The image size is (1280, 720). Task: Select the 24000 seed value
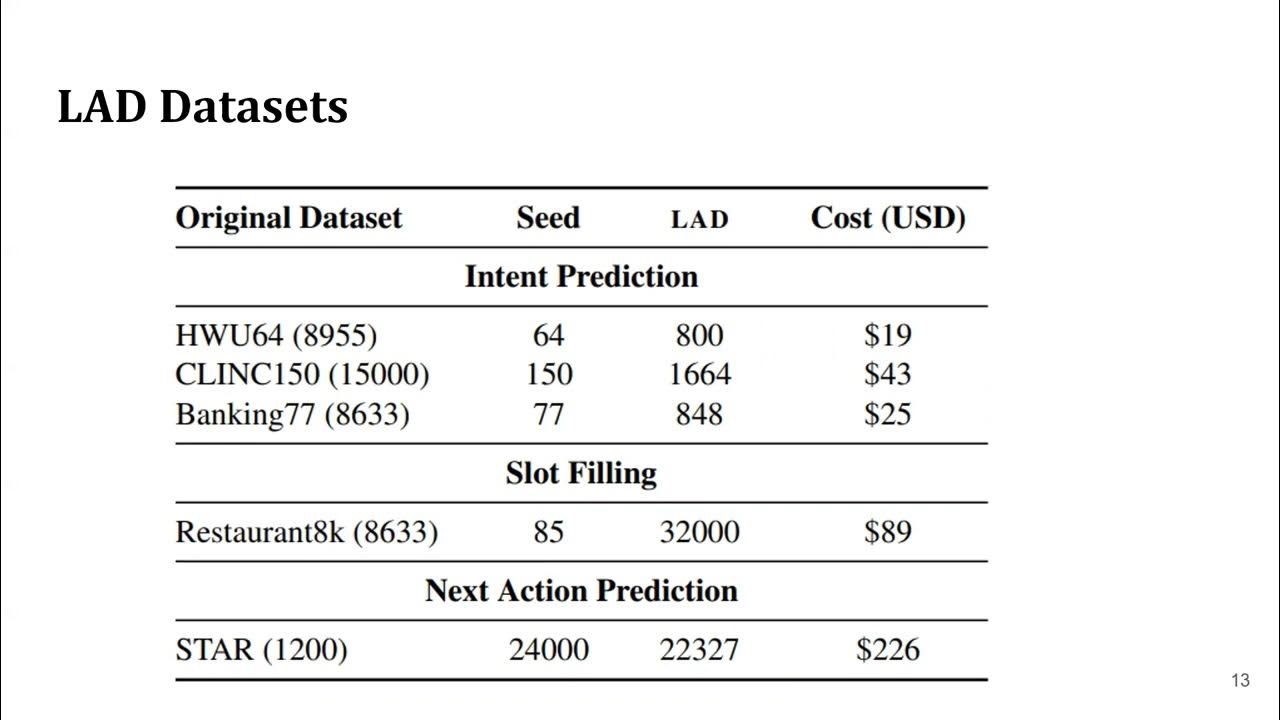coord(548,650)
